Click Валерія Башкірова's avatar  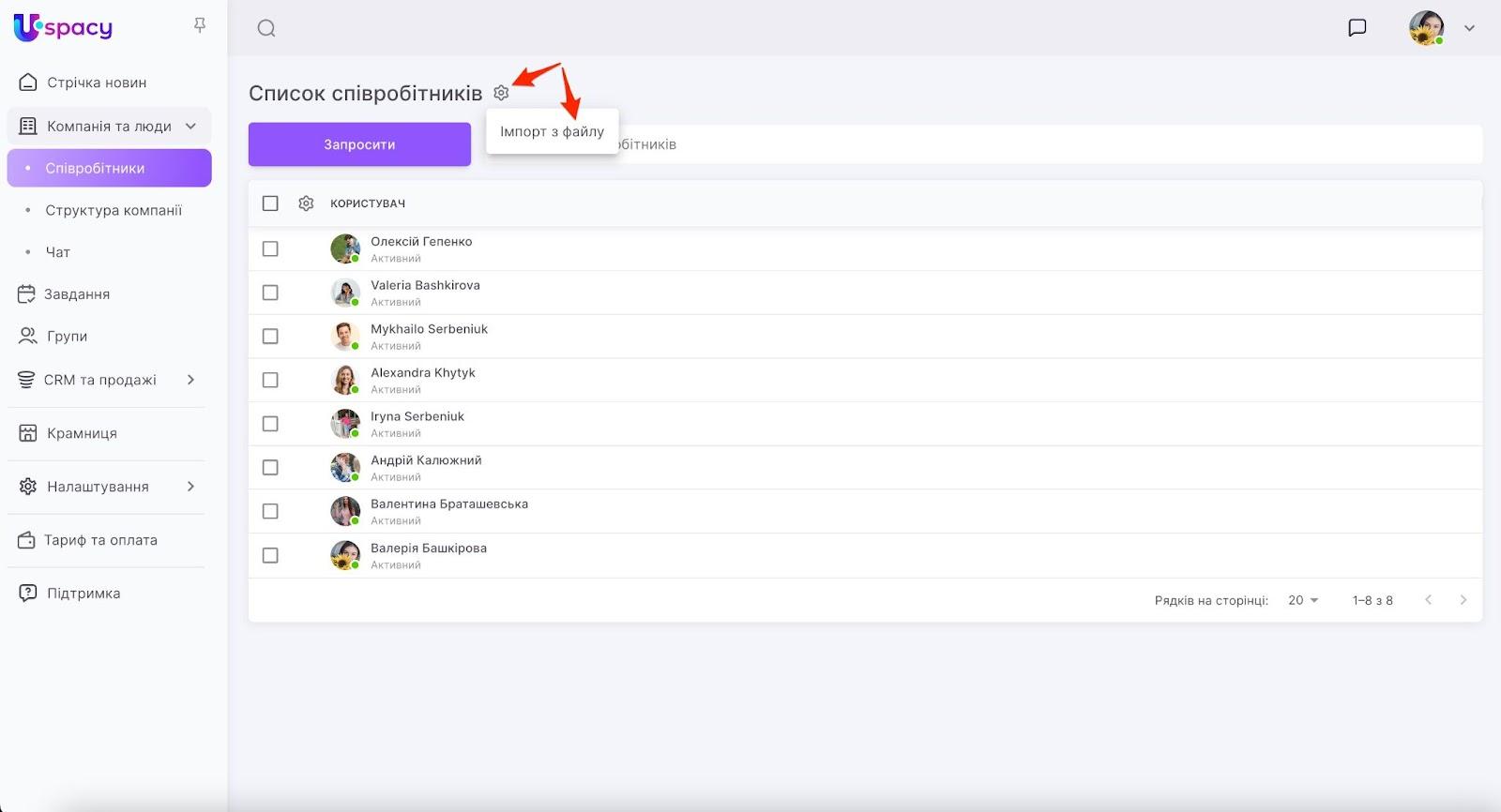coord(345,555)
